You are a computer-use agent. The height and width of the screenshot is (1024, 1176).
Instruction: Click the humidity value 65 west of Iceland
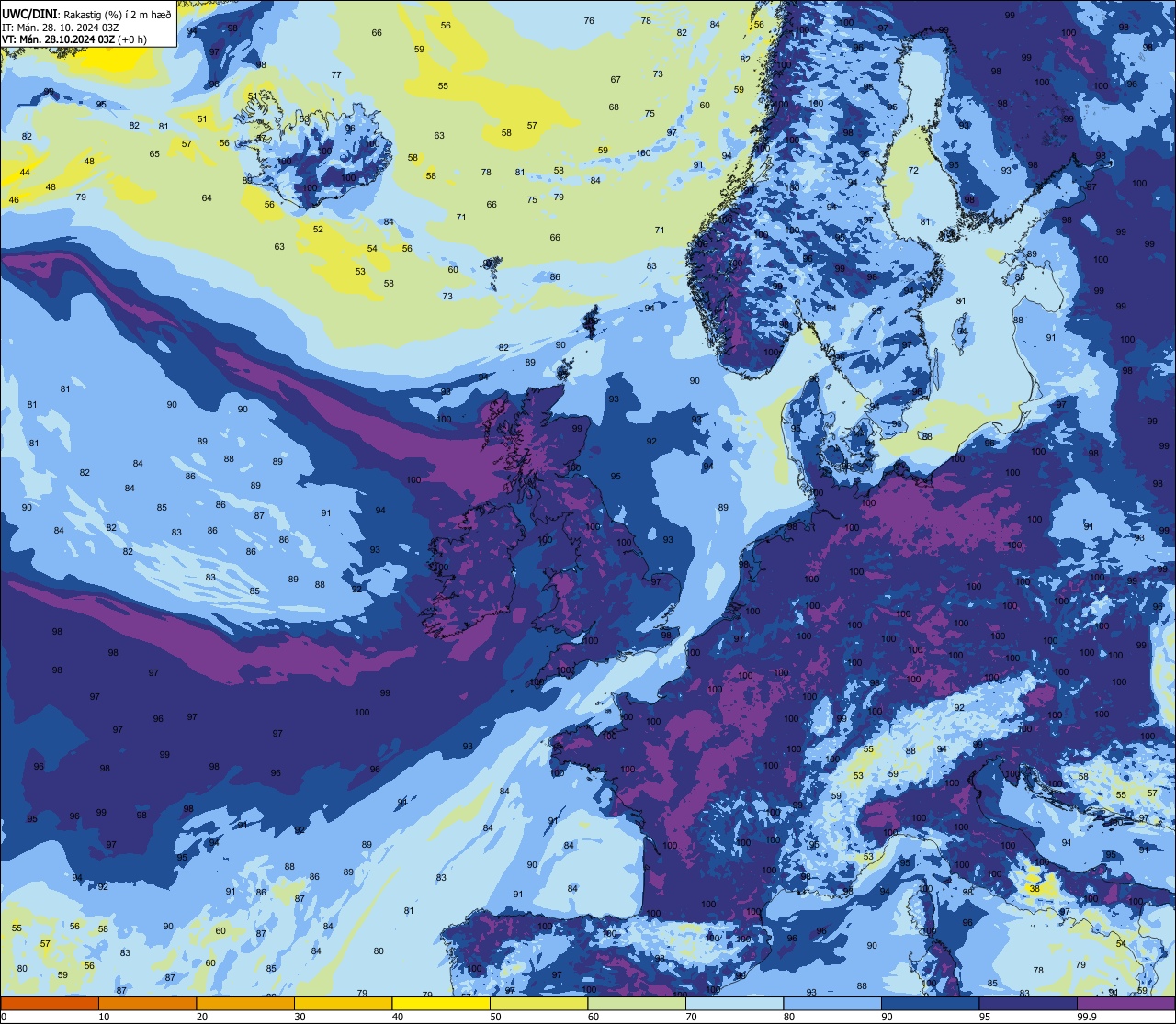point(154,154)
